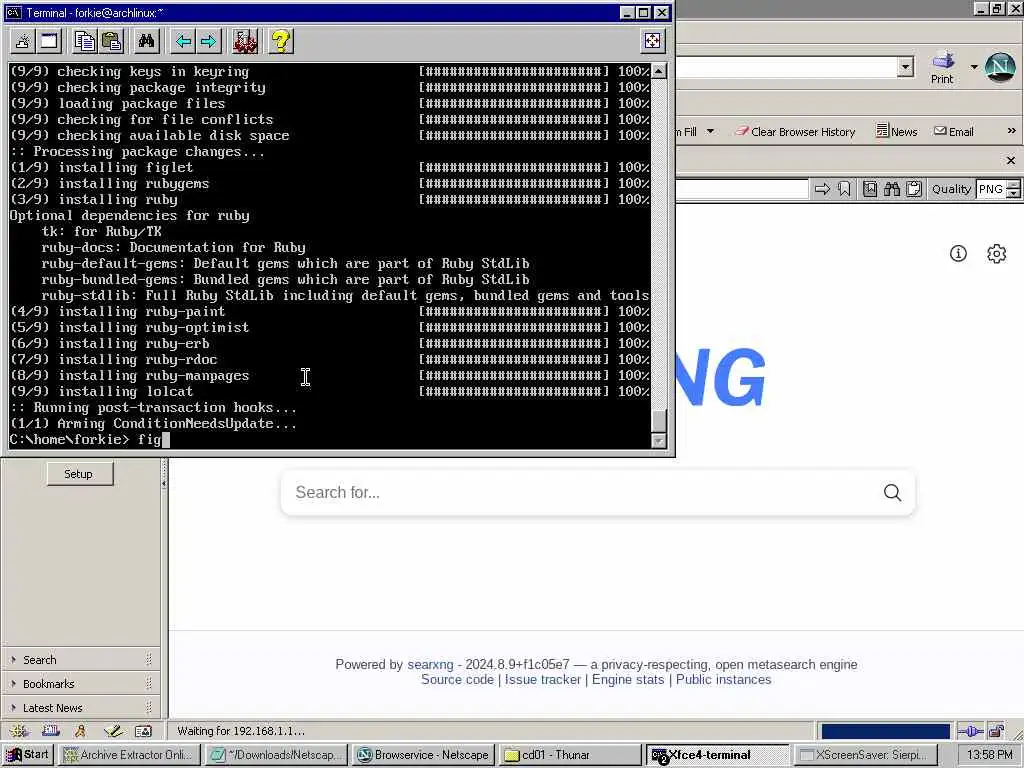This screenshot has width=1024, height=768.
Task: Open new terminal window icon
Action: pos(50,42)
